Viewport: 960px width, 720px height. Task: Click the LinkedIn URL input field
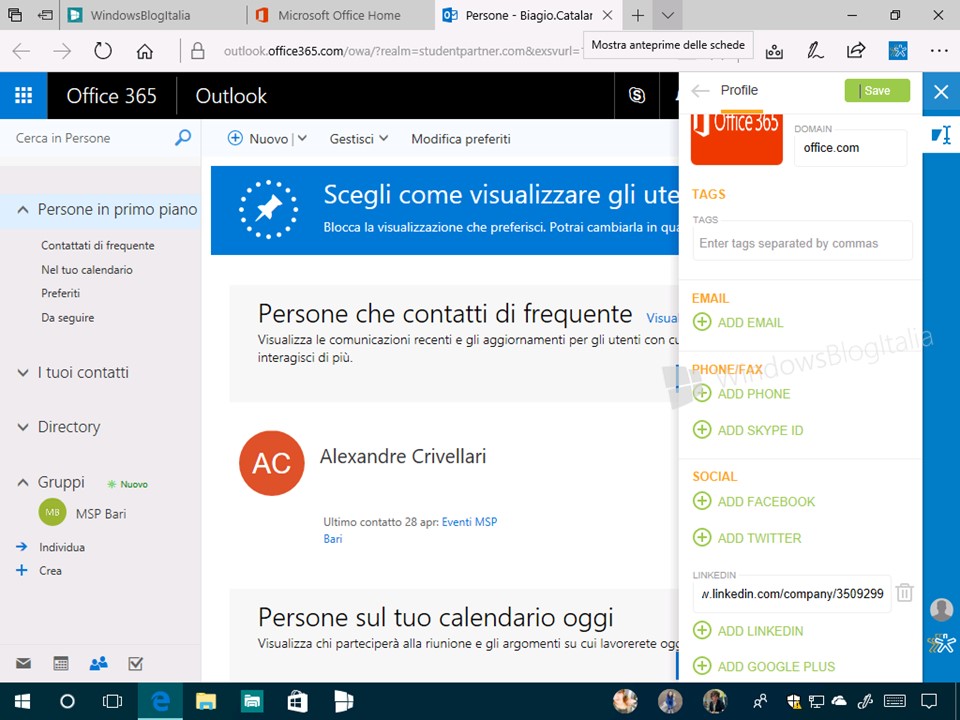coord(792,593)
